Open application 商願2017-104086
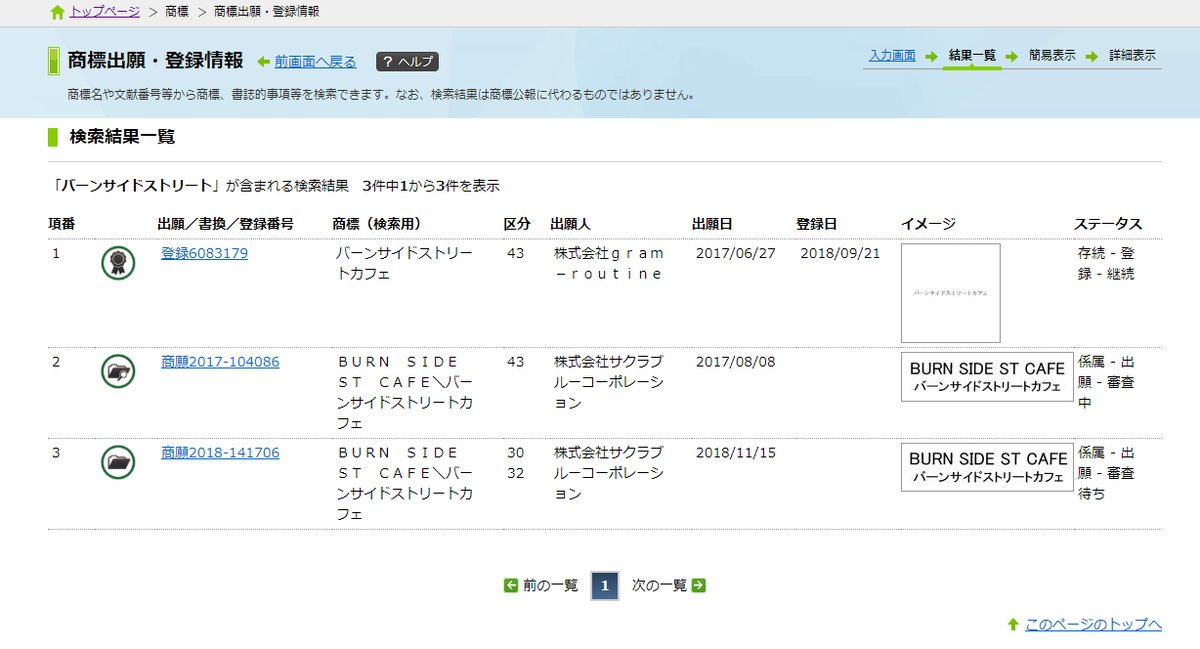This screenshot has width=1200, height=649. point(220,361)
